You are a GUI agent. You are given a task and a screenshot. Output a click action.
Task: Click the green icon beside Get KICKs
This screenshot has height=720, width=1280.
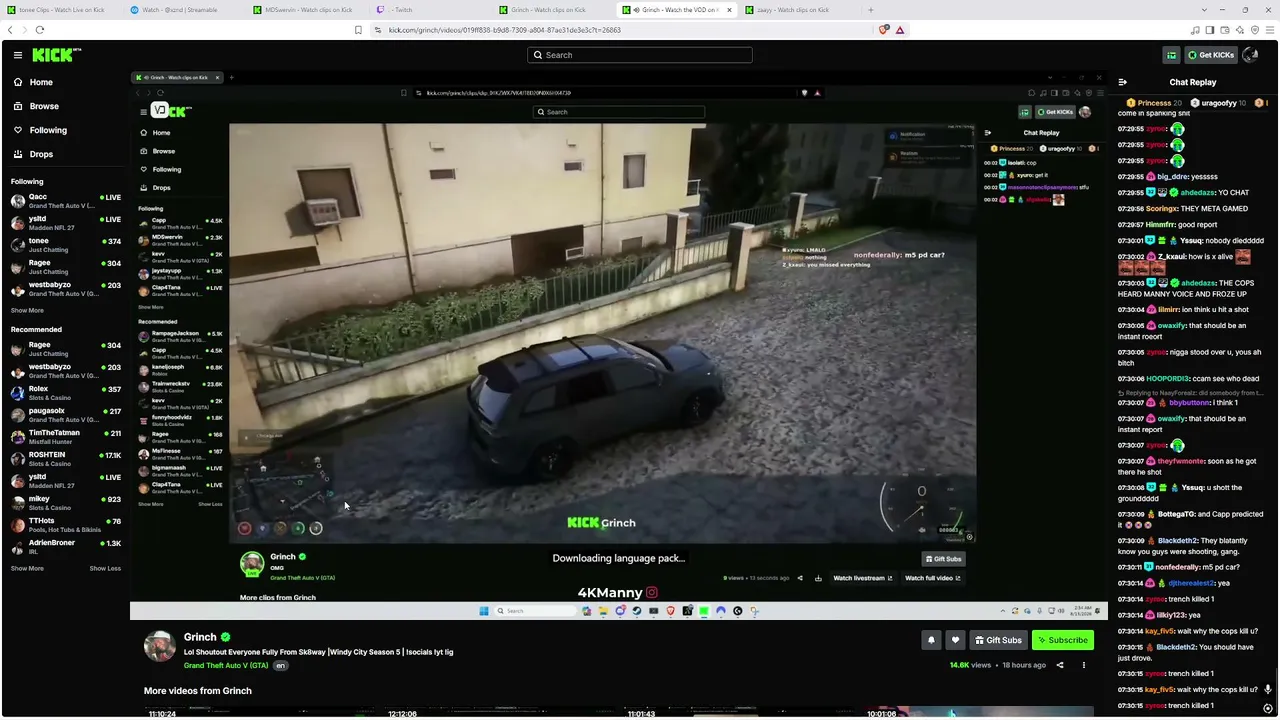pos(1171,55)
